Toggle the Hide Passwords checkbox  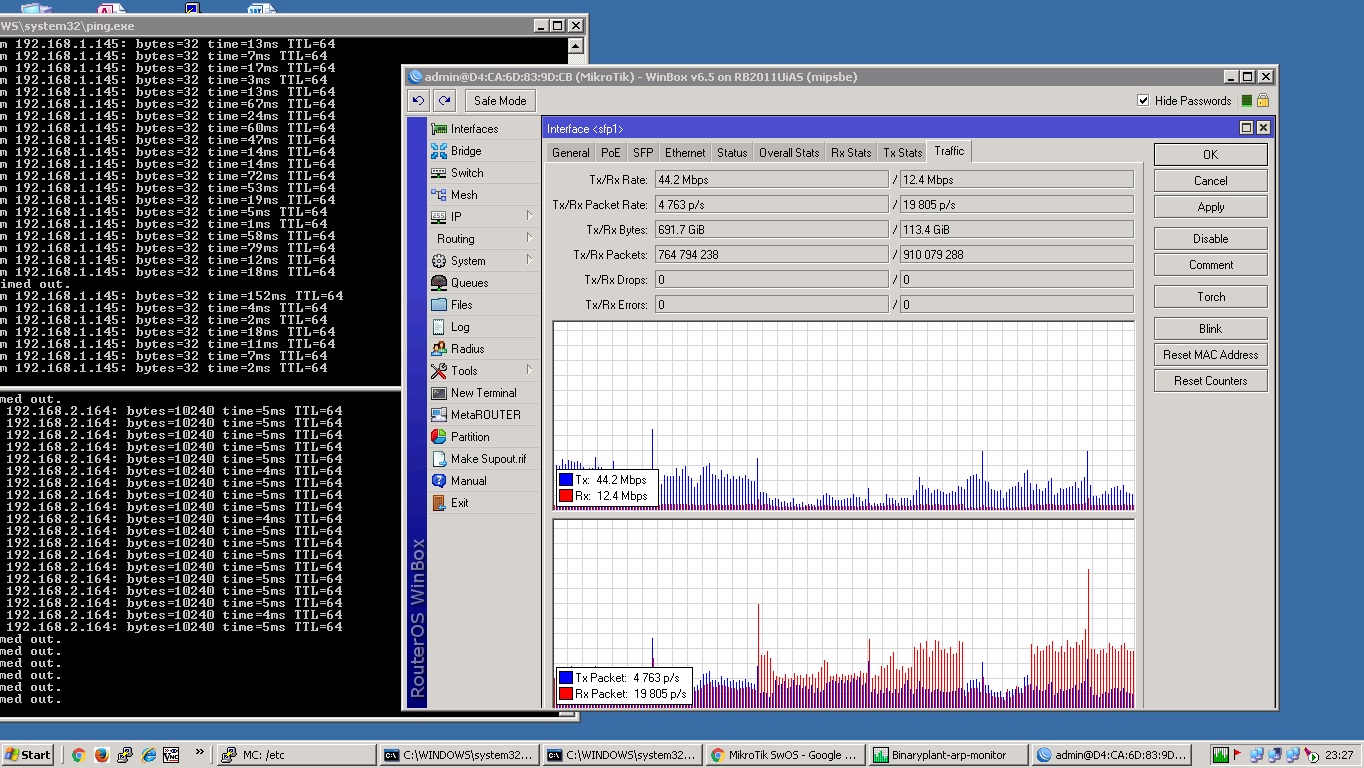click(1143, 101)
